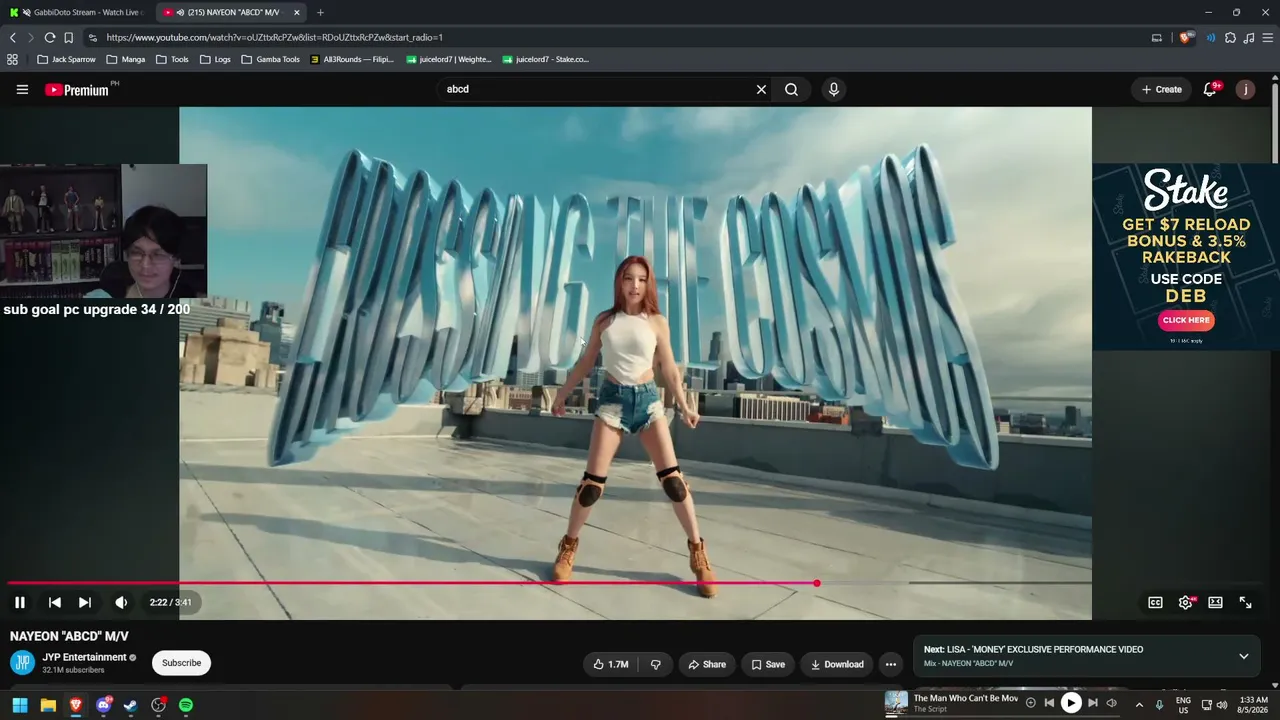This screenshot has width=1280, height=720.
Task: Search with your voice microphone
Action: coord(834,89)
